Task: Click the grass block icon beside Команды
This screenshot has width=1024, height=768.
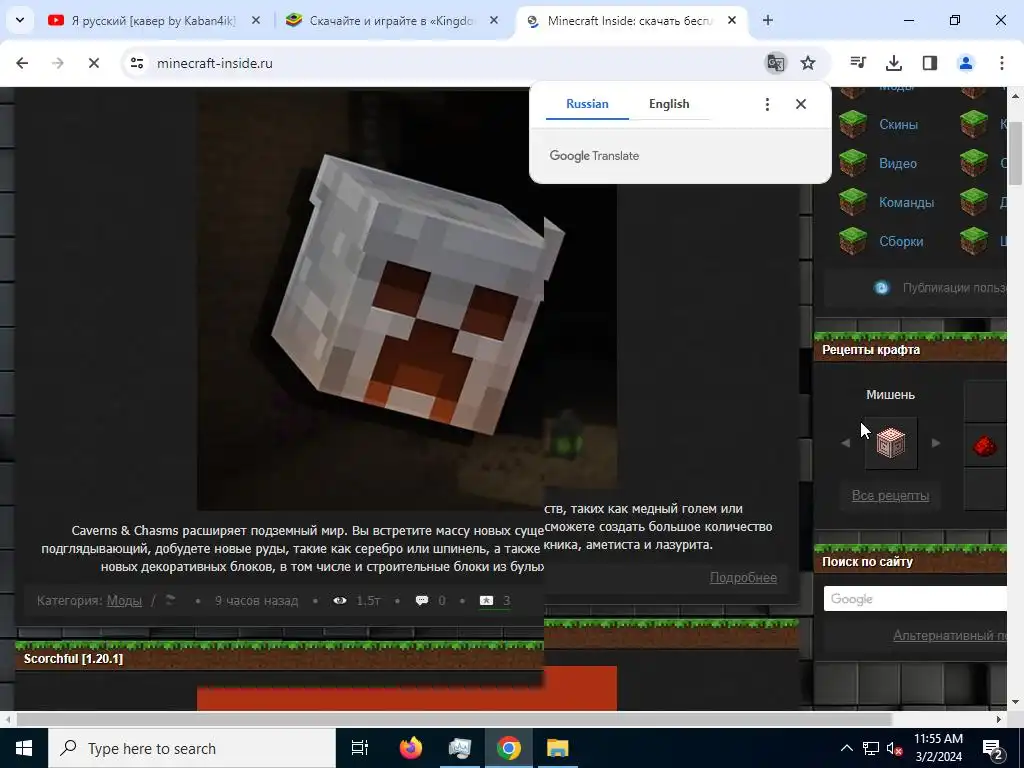Action: [x=853, y=202]
